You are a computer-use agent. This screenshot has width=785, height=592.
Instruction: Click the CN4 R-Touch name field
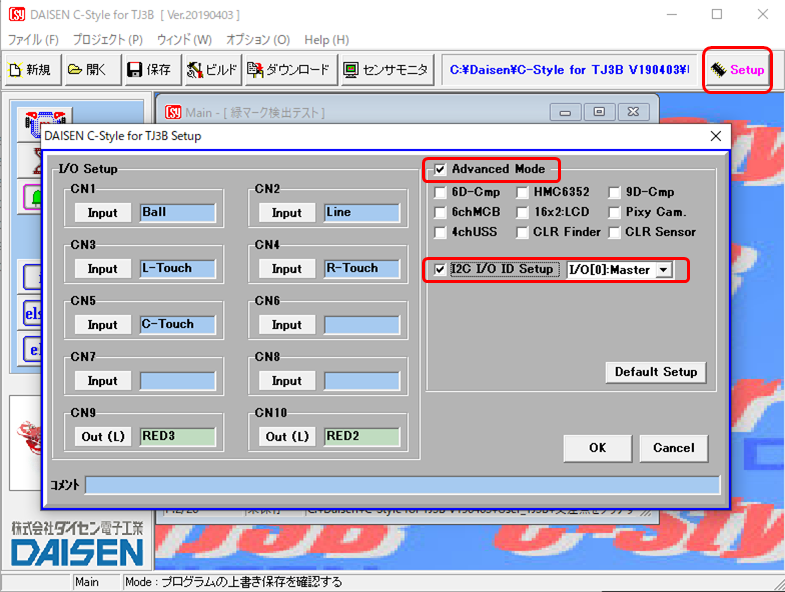(x=362, y=269)
